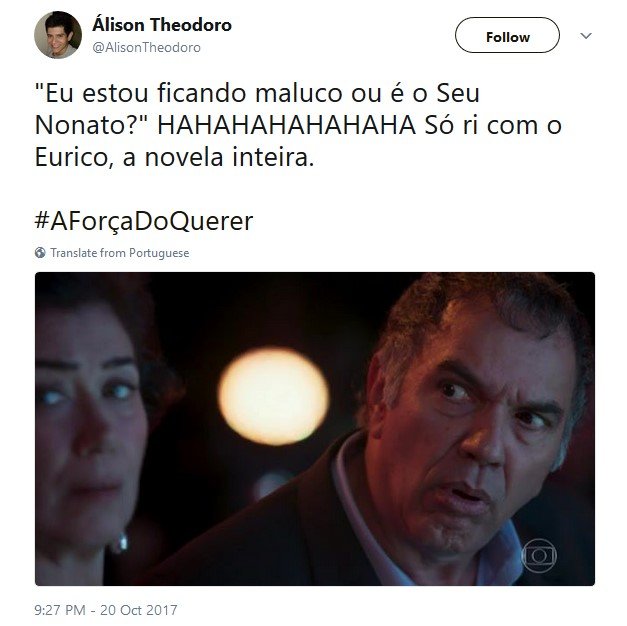Follow this account
This screenshot has height=626, width=627.
tap(507, 35)
